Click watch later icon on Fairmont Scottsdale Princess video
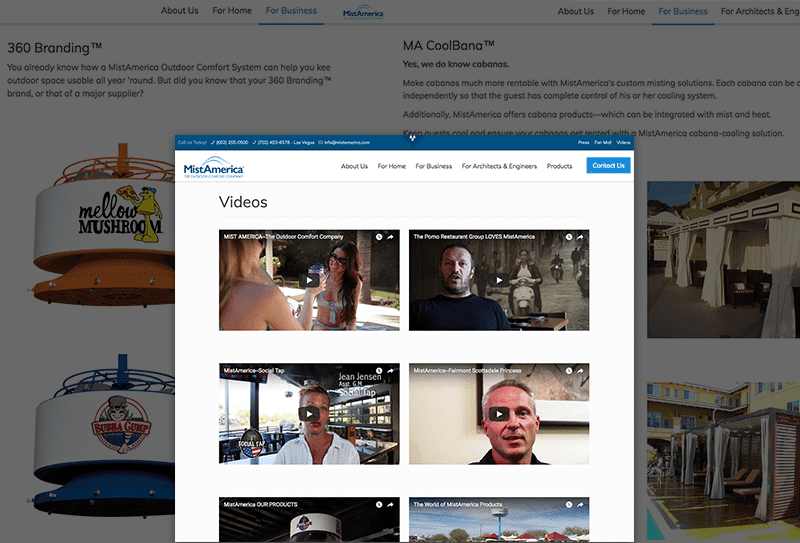This screenshot has width=800, height=543. coord(569,371)
